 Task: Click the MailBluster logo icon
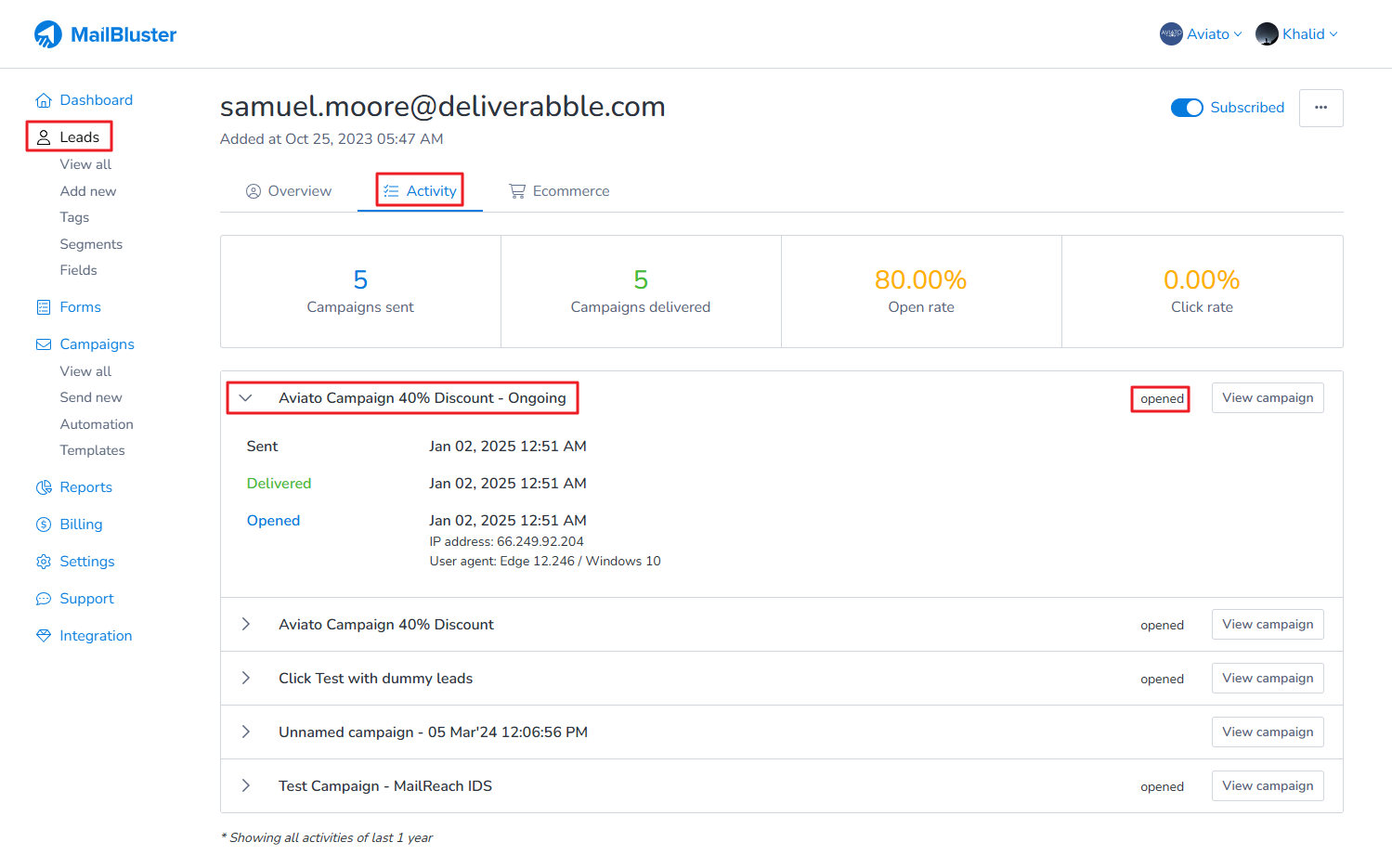tap(48, 34)
